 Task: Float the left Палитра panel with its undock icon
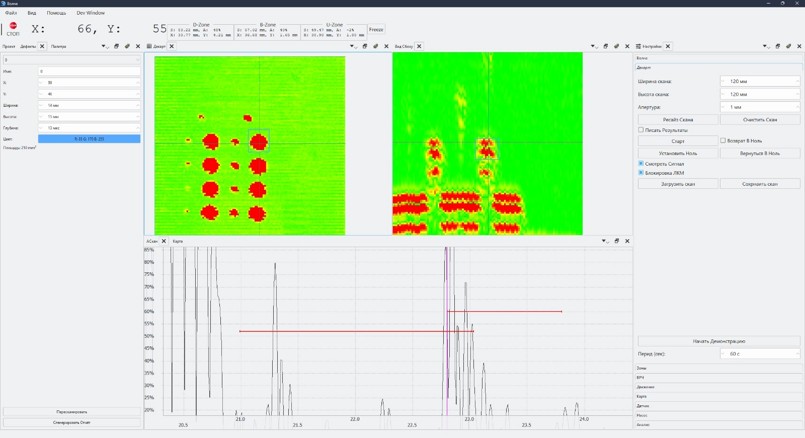pos(116,46)
